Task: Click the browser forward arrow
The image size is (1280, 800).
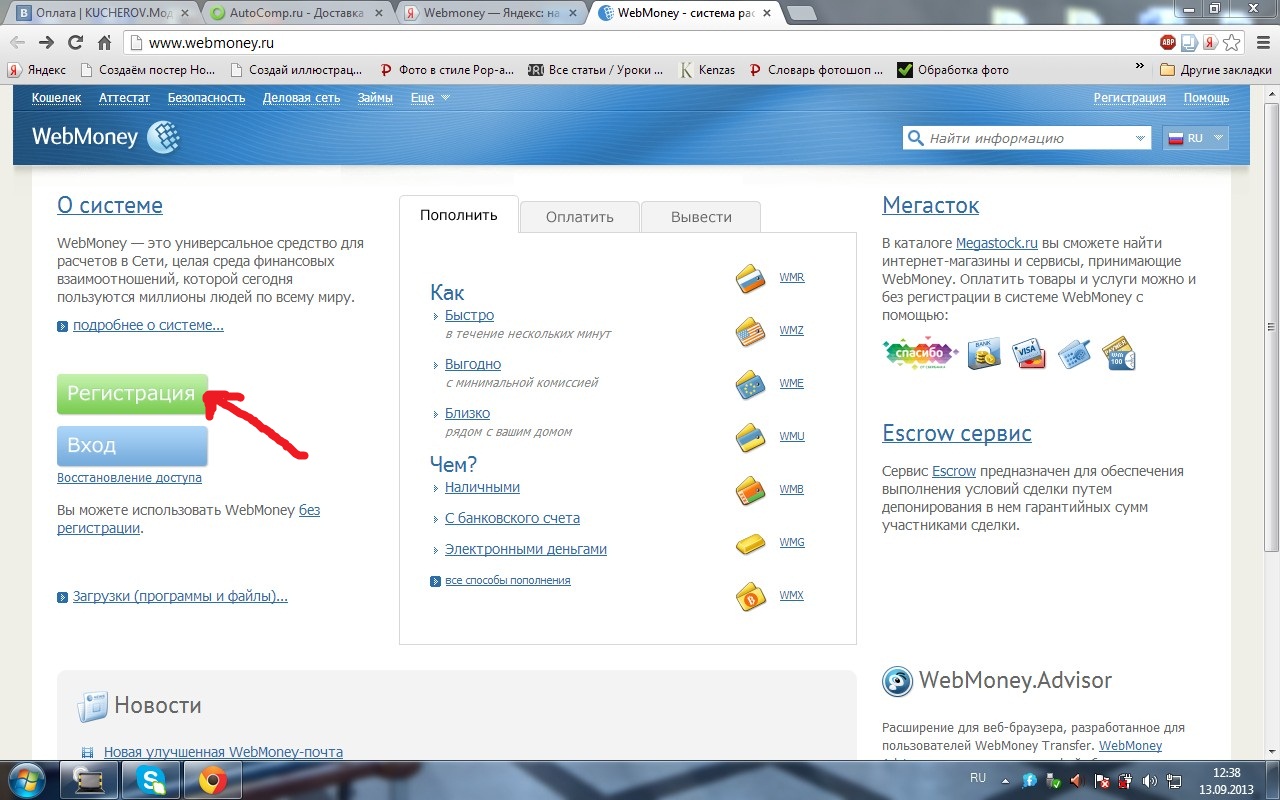Action: [46, 42]
